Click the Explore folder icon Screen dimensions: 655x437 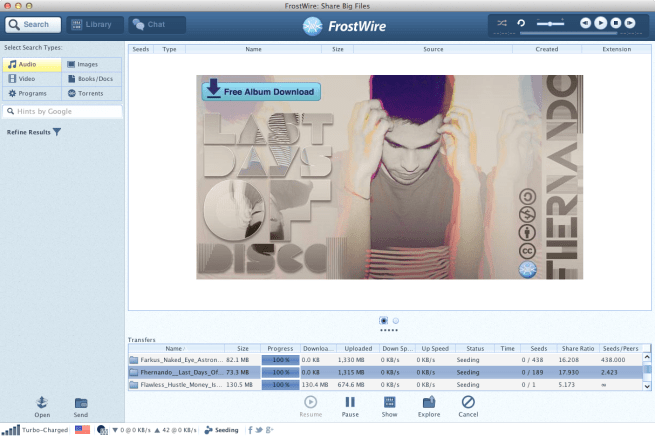(428, 406)
